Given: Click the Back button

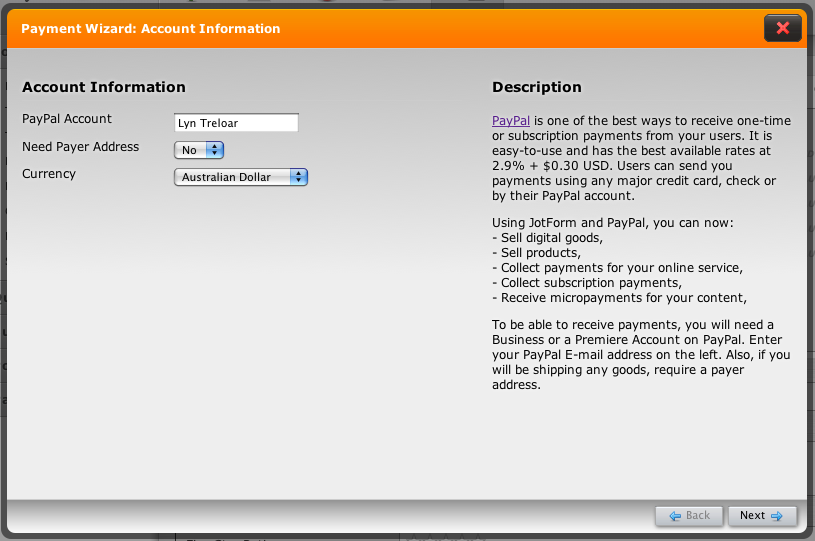Looking at the screenshot, I should [x=689, y=516].
